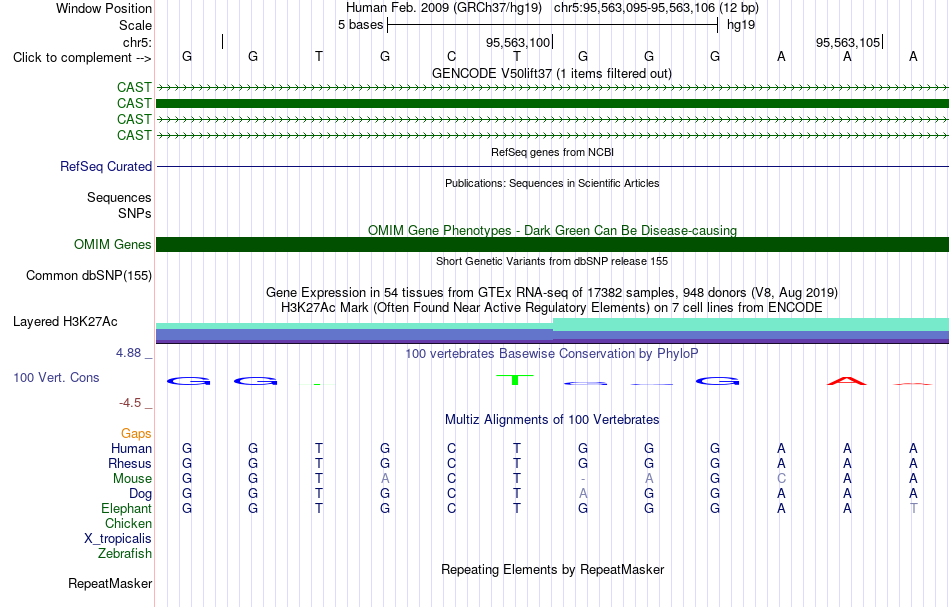Open 'Repeating Elements by RepeatMasker' track title
Screen dimensions: 950x607
[x=552, y=569]
